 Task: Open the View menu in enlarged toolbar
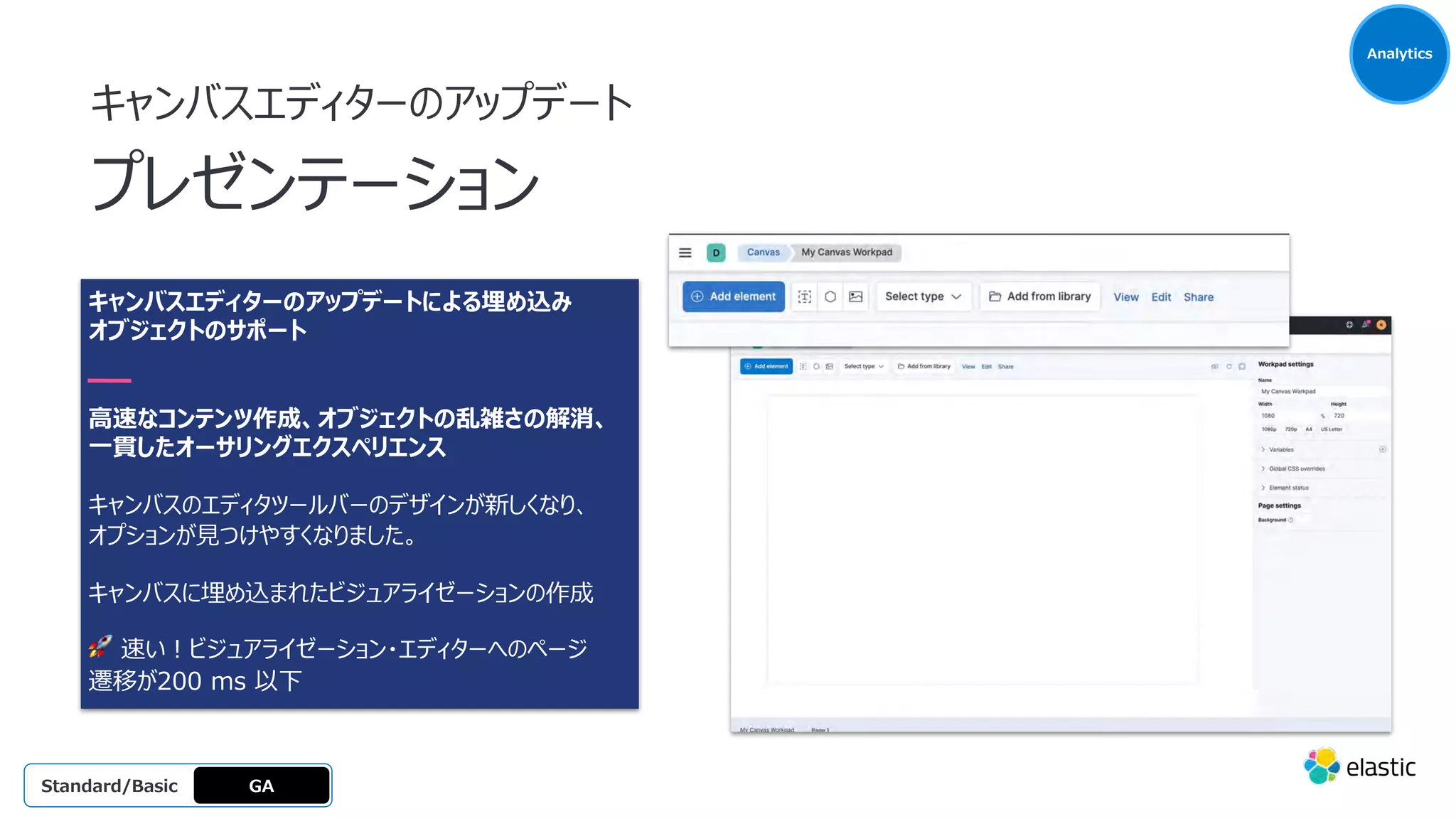[1125, 297]
